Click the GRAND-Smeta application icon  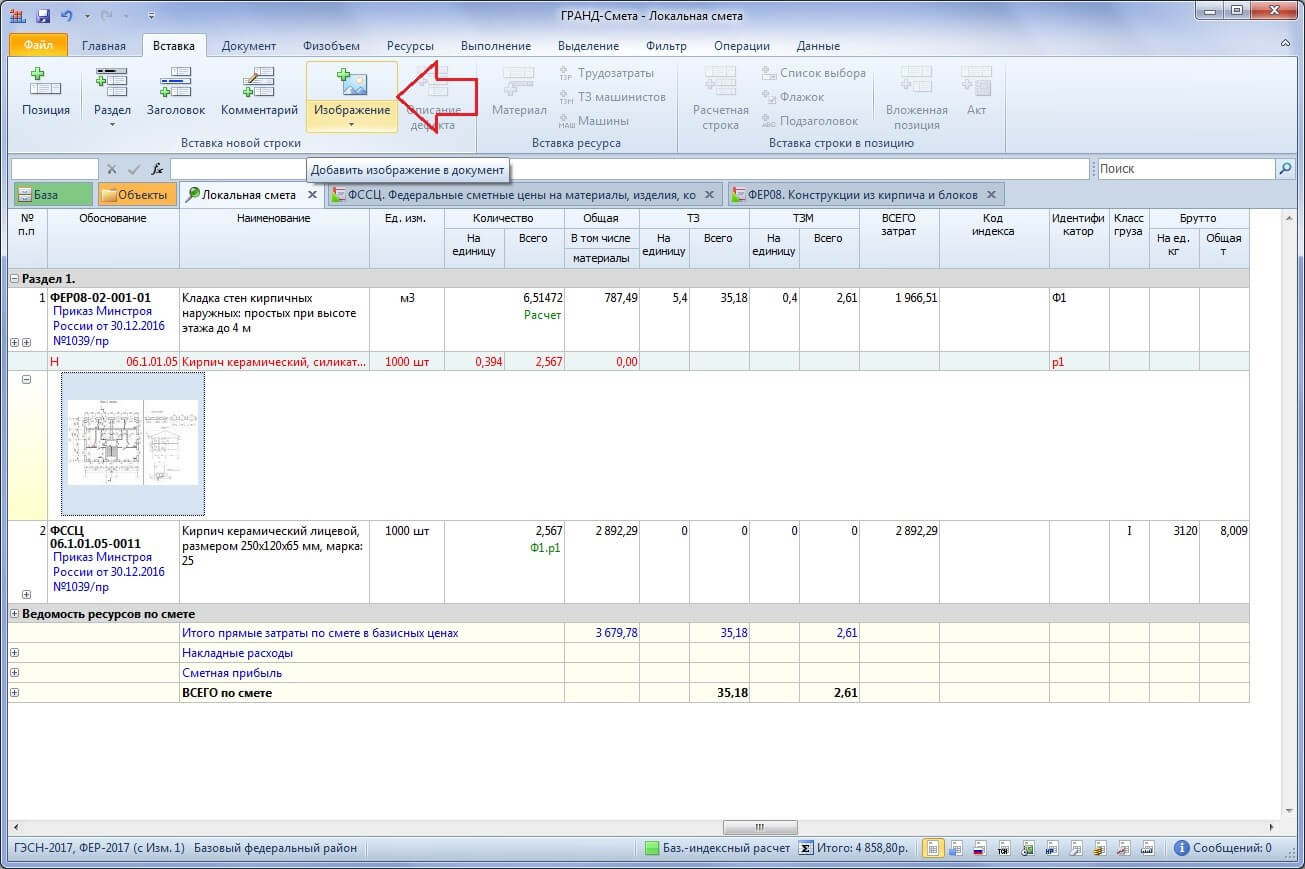[x=16, y=16]
